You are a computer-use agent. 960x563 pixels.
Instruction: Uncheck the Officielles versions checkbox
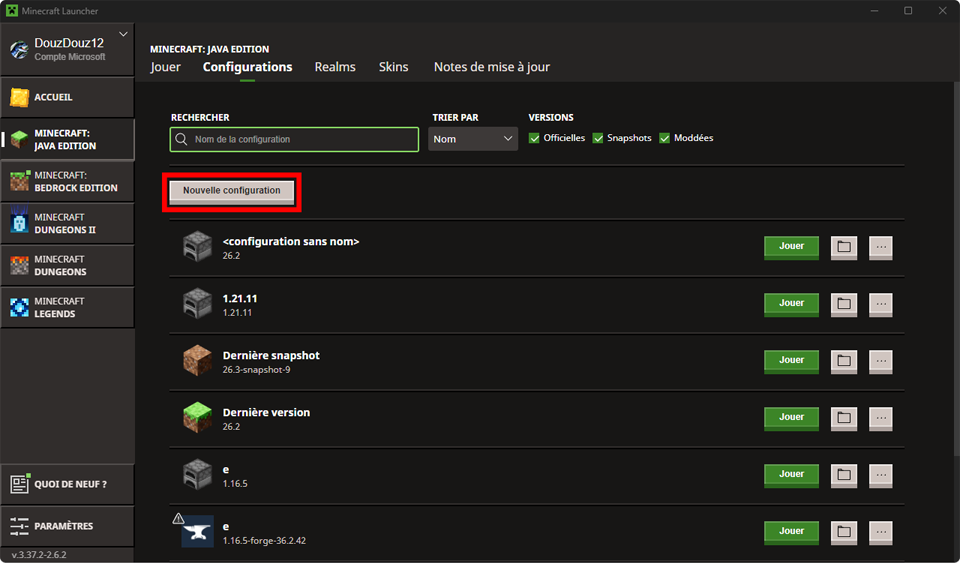point(534,138)
